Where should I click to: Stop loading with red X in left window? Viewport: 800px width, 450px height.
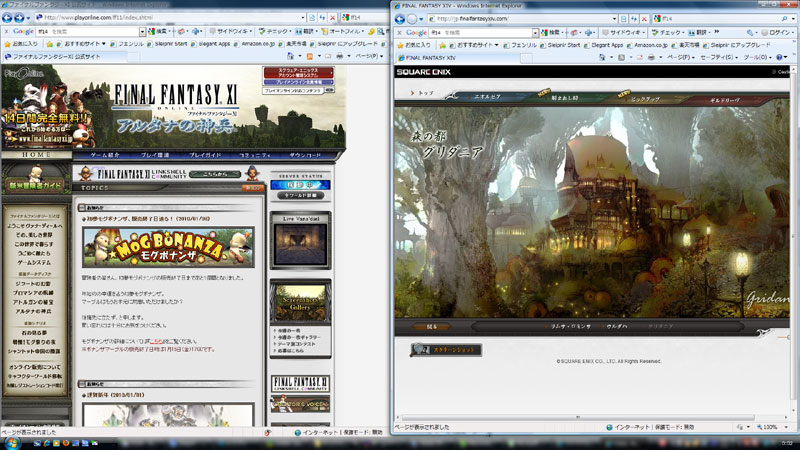pos(333,17)
